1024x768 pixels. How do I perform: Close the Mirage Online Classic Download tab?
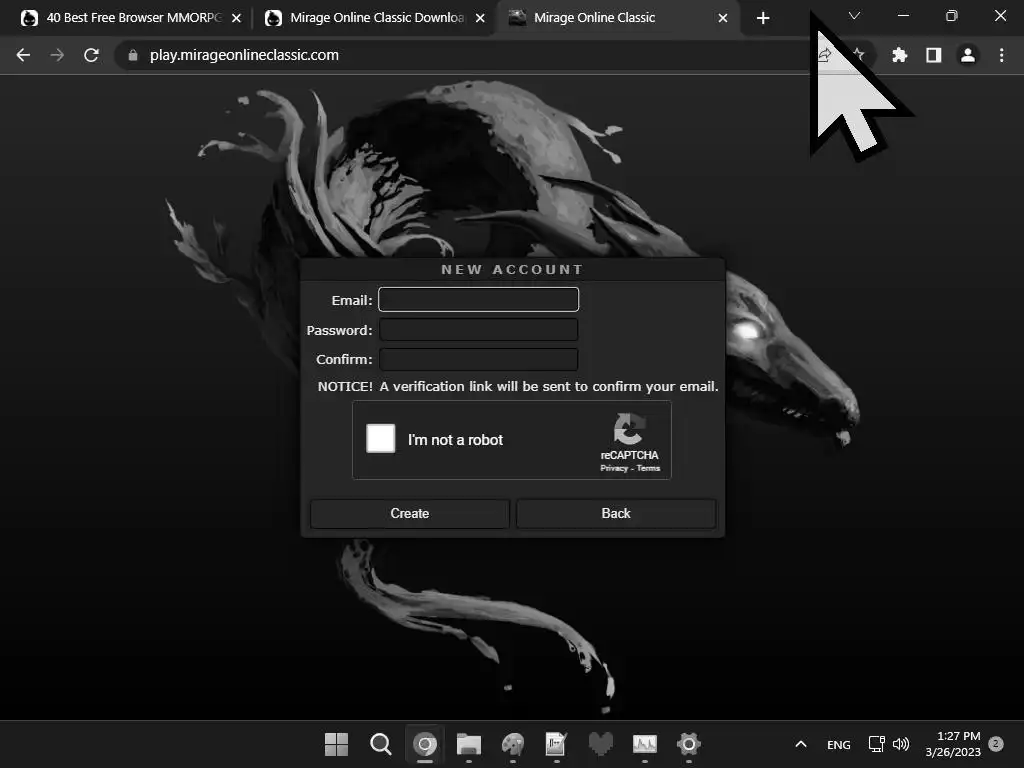tap(480, 18)
